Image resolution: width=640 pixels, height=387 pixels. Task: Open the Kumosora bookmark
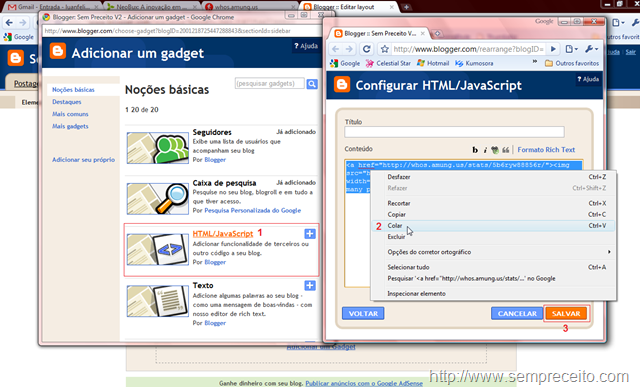point(474,63)
